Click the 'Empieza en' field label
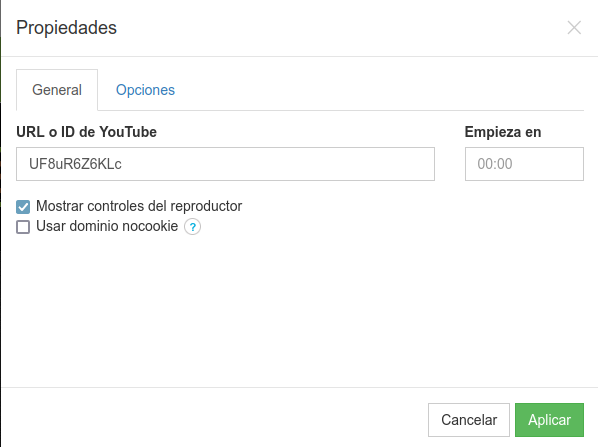The width and height of the screenshot is (598, 447). pos(503,132)
